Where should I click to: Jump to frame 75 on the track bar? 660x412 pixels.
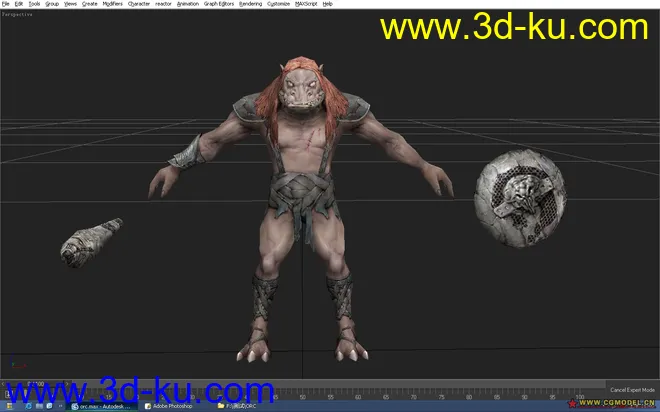pyautogui.click(x=441, y=396)
